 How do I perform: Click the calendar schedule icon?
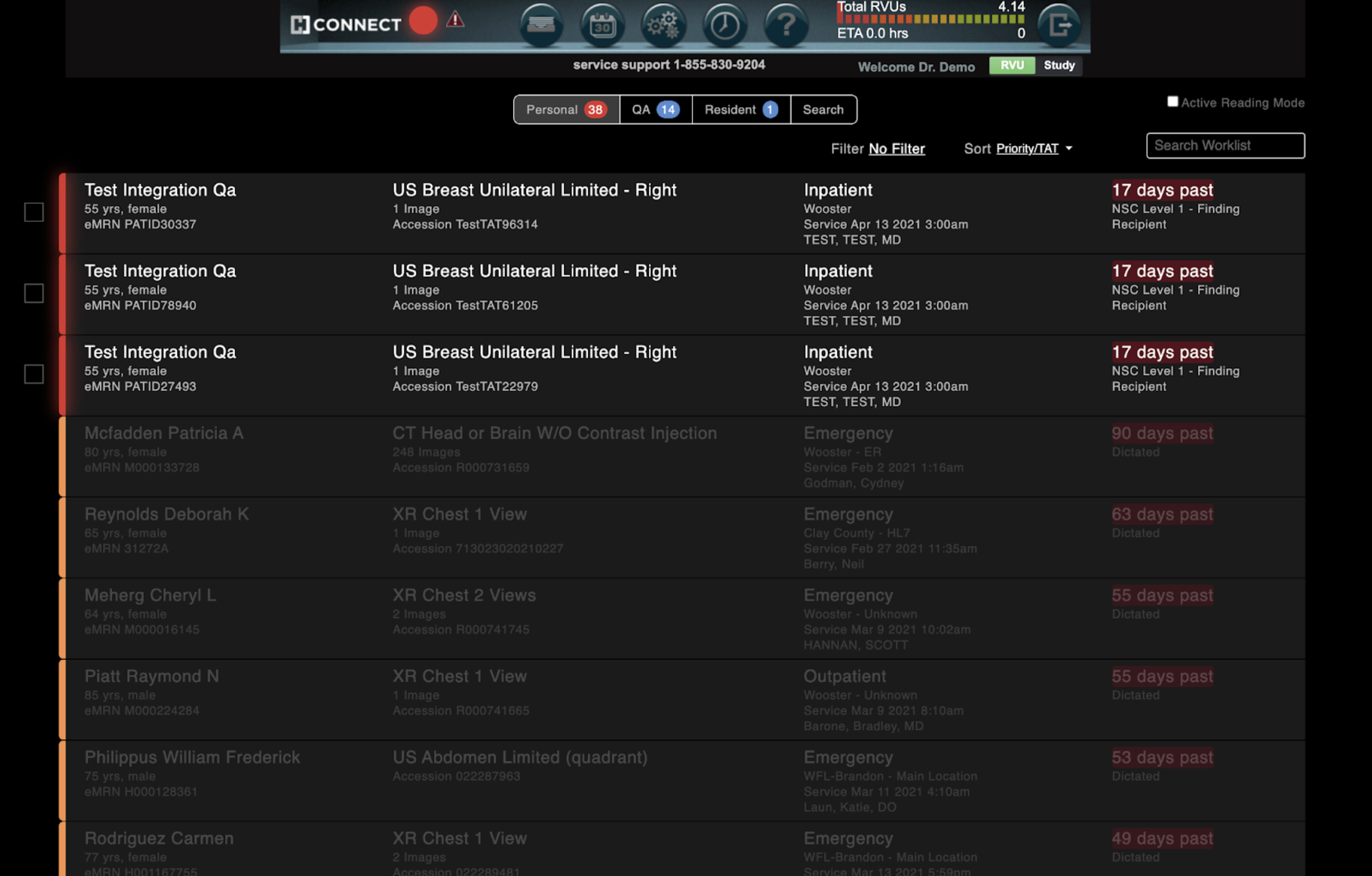tap(602, 26)
